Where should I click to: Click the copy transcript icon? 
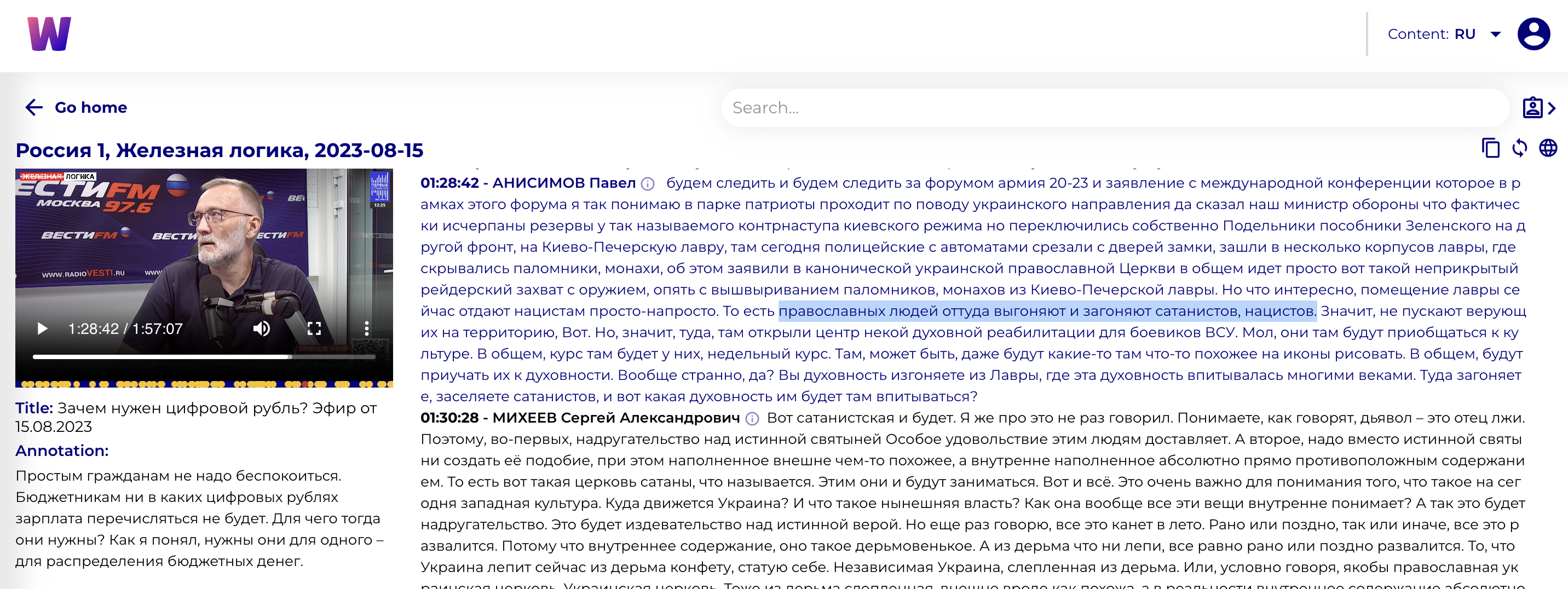(x=1490, y=148)
